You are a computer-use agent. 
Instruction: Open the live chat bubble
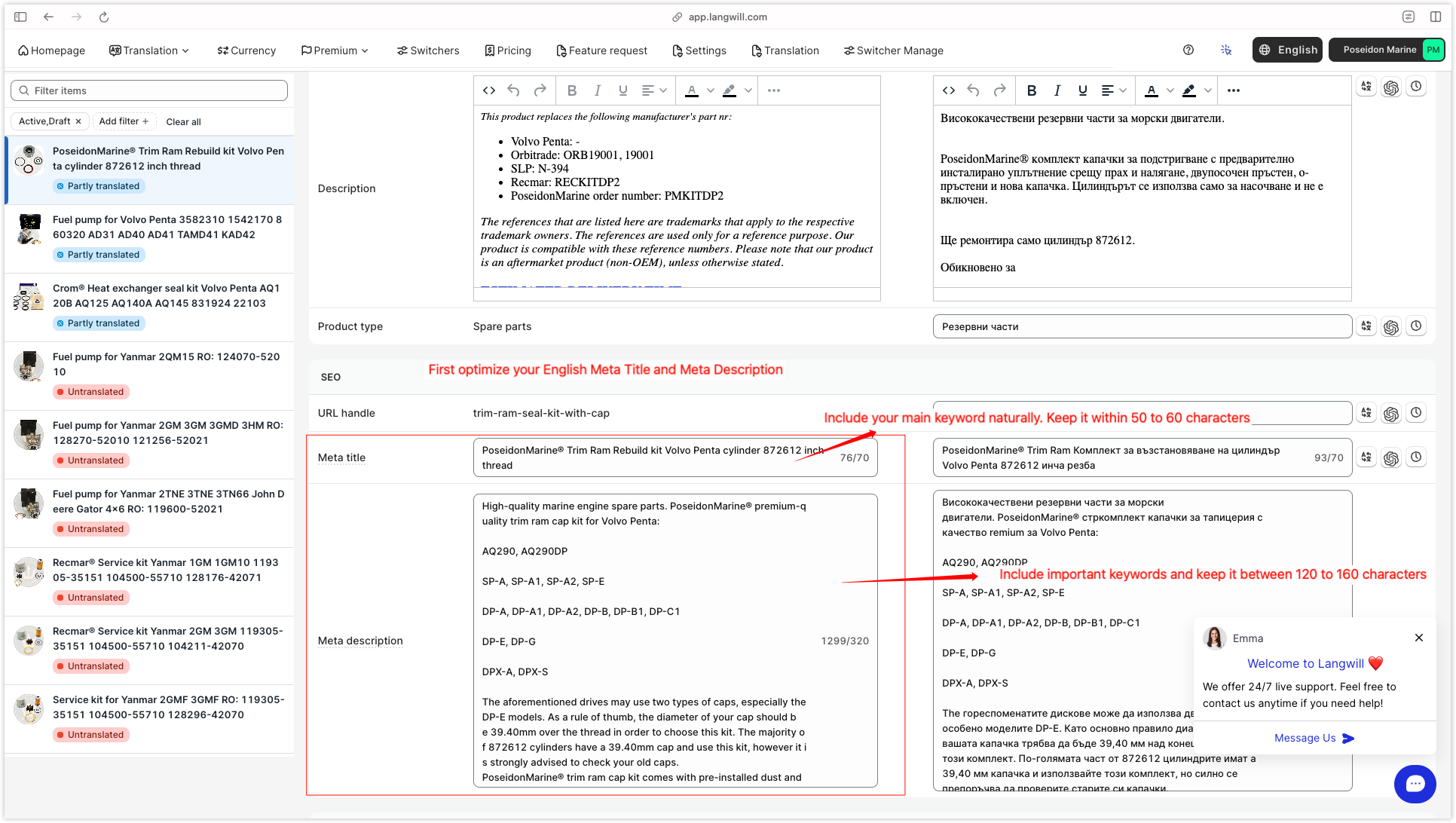click(1415, 784)
